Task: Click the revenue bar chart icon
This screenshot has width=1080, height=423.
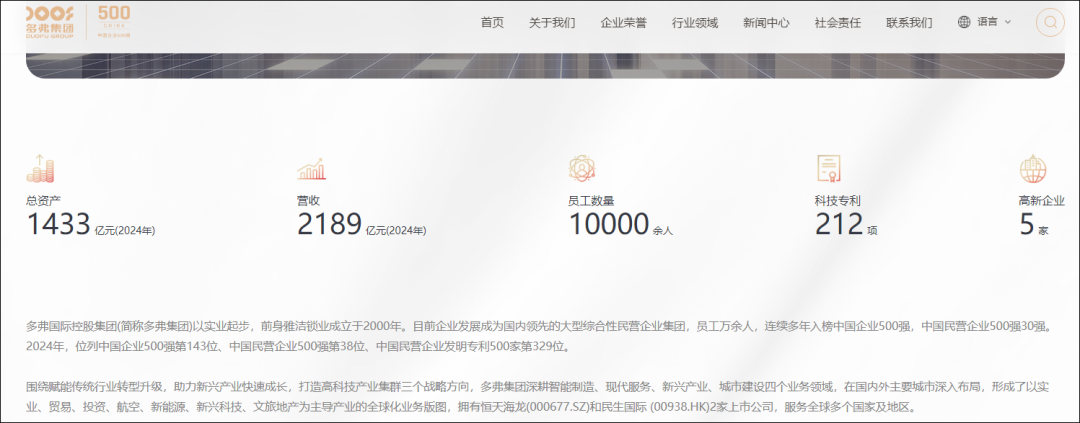Action: [x=311, y=169]
